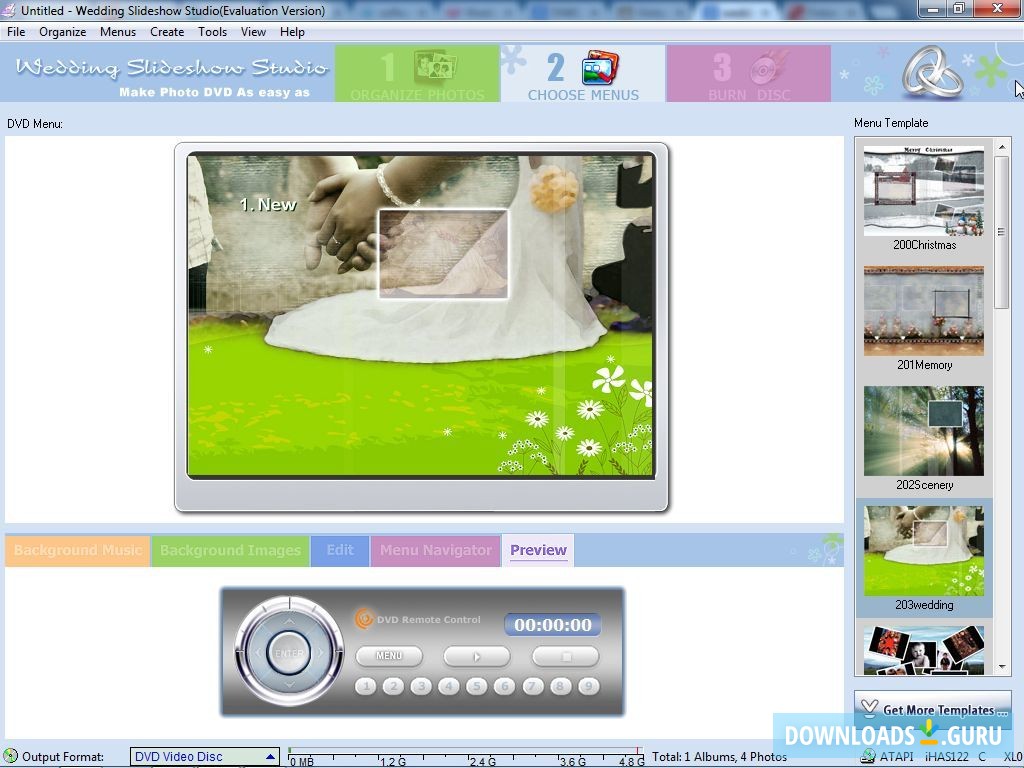Image resolution: width=1024 pixels, height=768 pixels.
Task: Switch to Menu Navigator tab
Action: 436,551
